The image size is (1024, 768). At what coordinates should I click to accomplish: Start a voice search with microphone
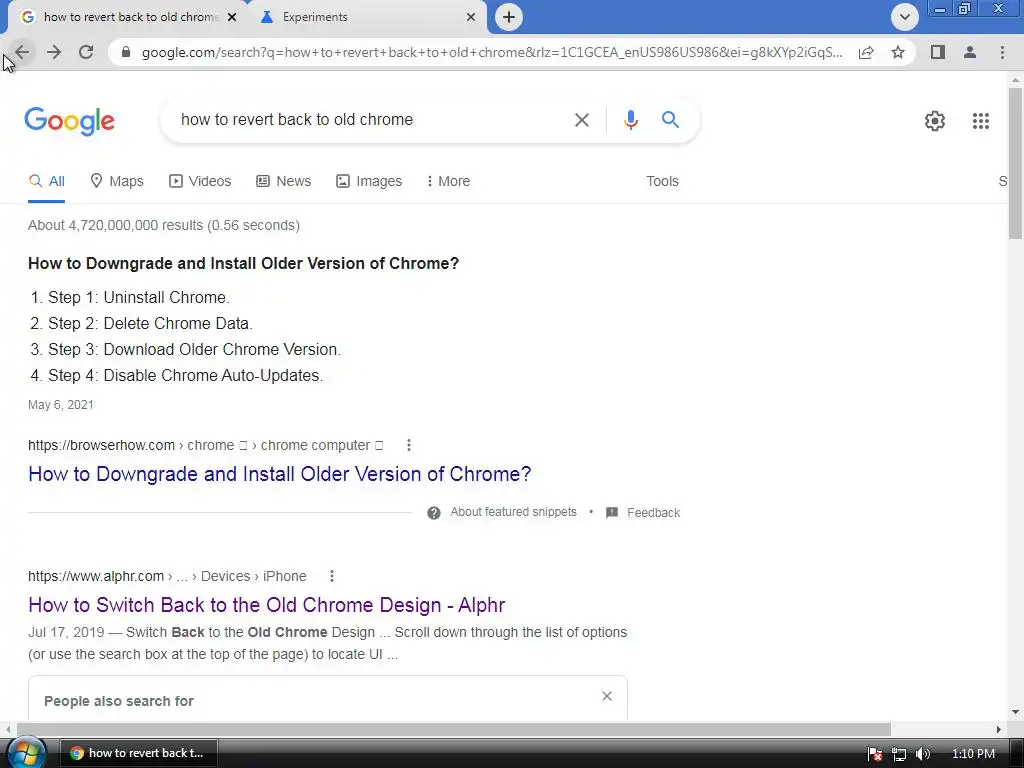tap(630, 120)
